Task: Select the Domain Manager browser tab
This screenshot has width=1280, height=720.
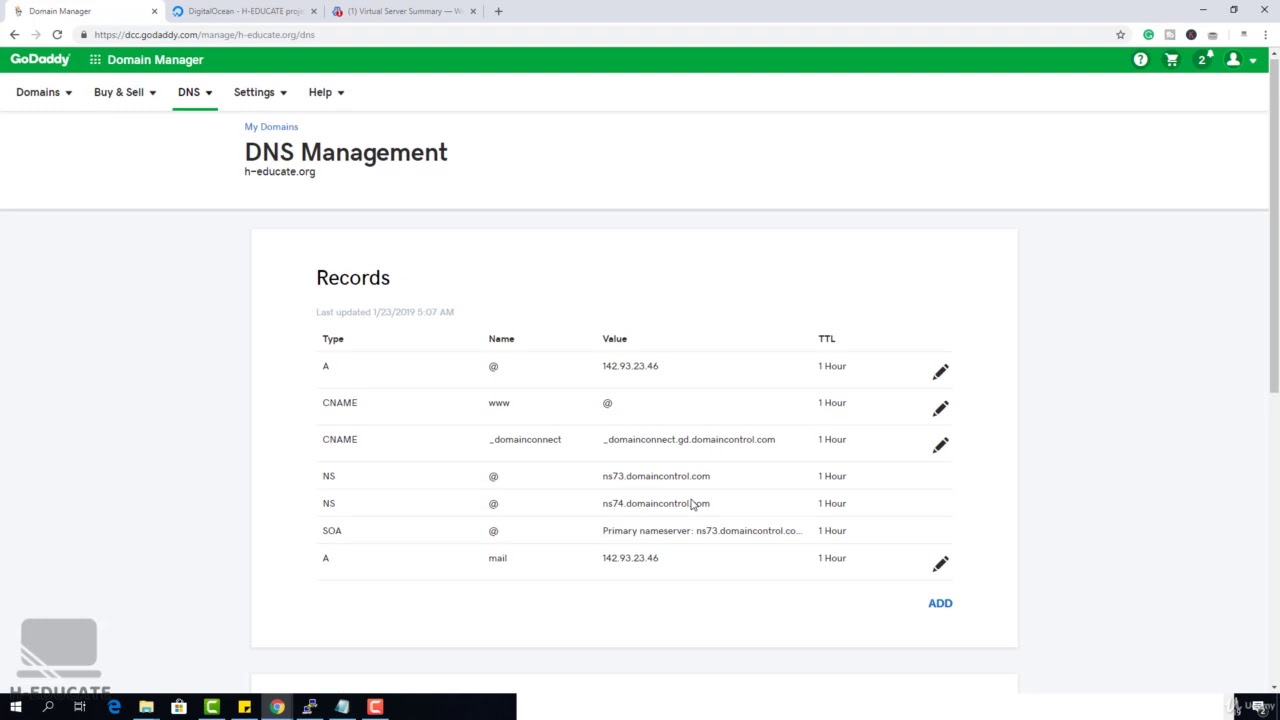Action: [84, 12]
